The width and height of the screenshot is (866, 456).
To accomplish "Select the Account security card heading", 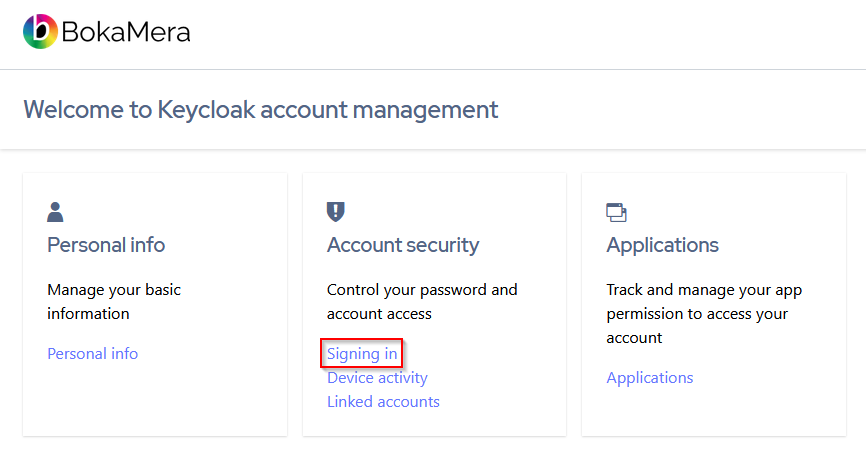I will pyautogui.click(x=403, y=245).
